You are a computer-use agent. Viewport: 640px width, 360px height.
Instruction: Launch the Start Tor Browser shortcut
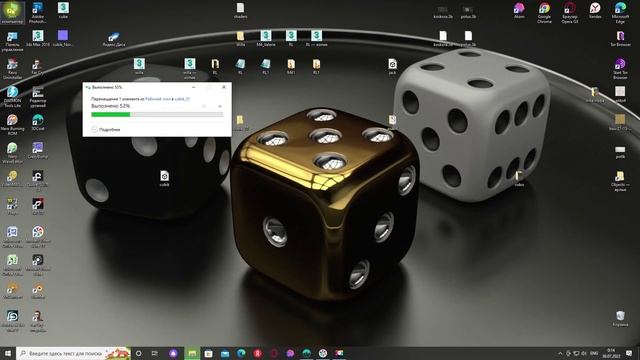[620, 69]
